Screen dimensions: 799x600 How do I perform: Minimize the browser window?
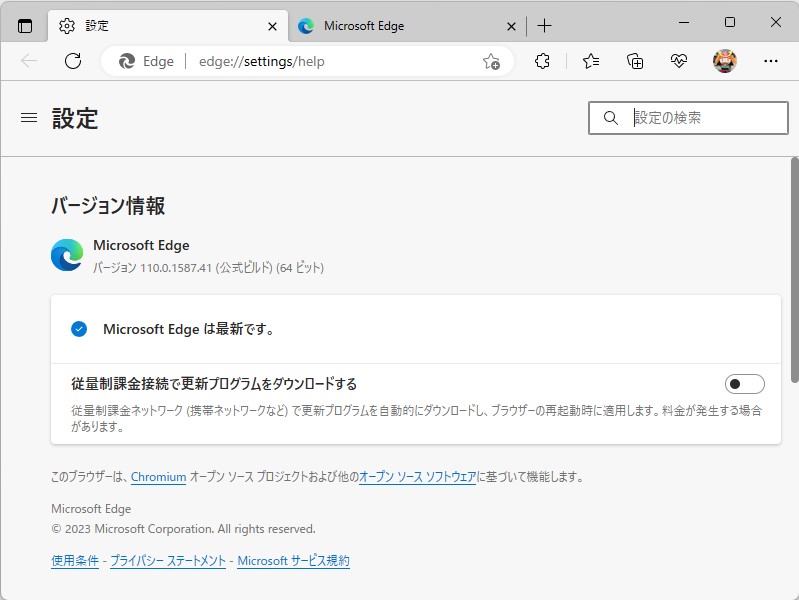(x=684, y=22)
